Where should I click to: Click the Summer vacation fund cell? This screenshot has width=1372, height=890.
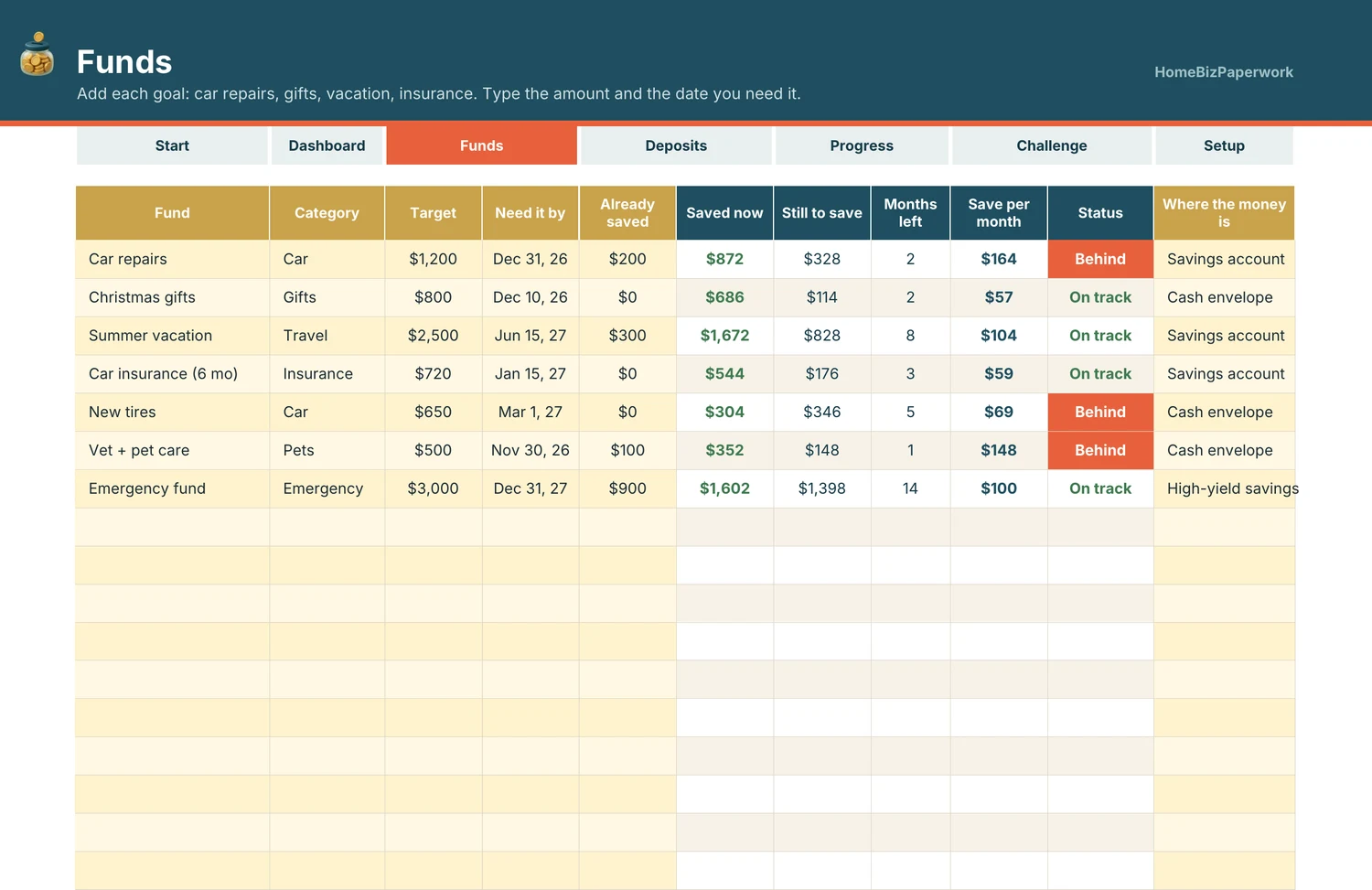click(x=172, y=336)
